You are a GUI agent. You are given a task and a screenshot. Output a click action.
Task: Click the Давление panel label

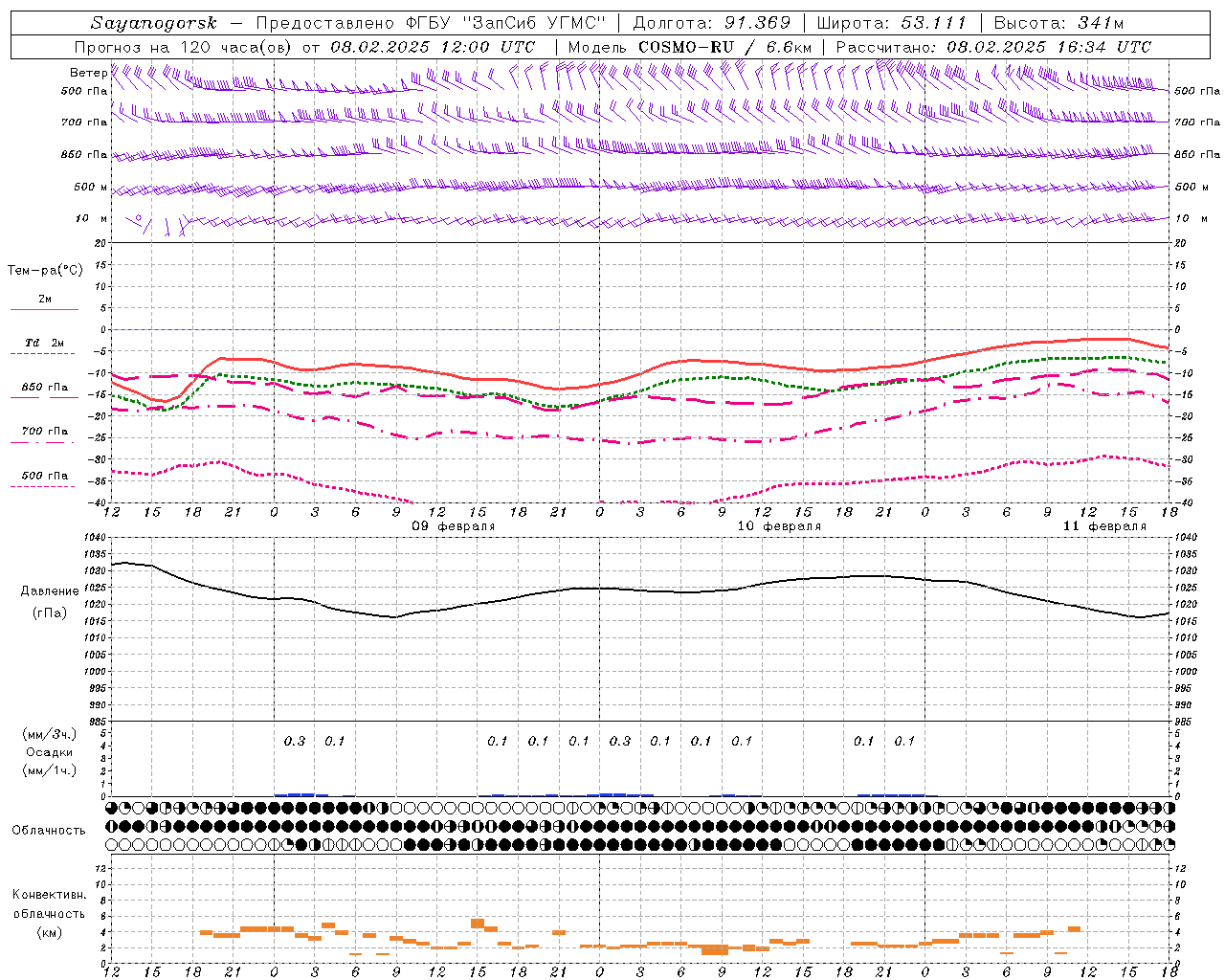coord(50,591)
